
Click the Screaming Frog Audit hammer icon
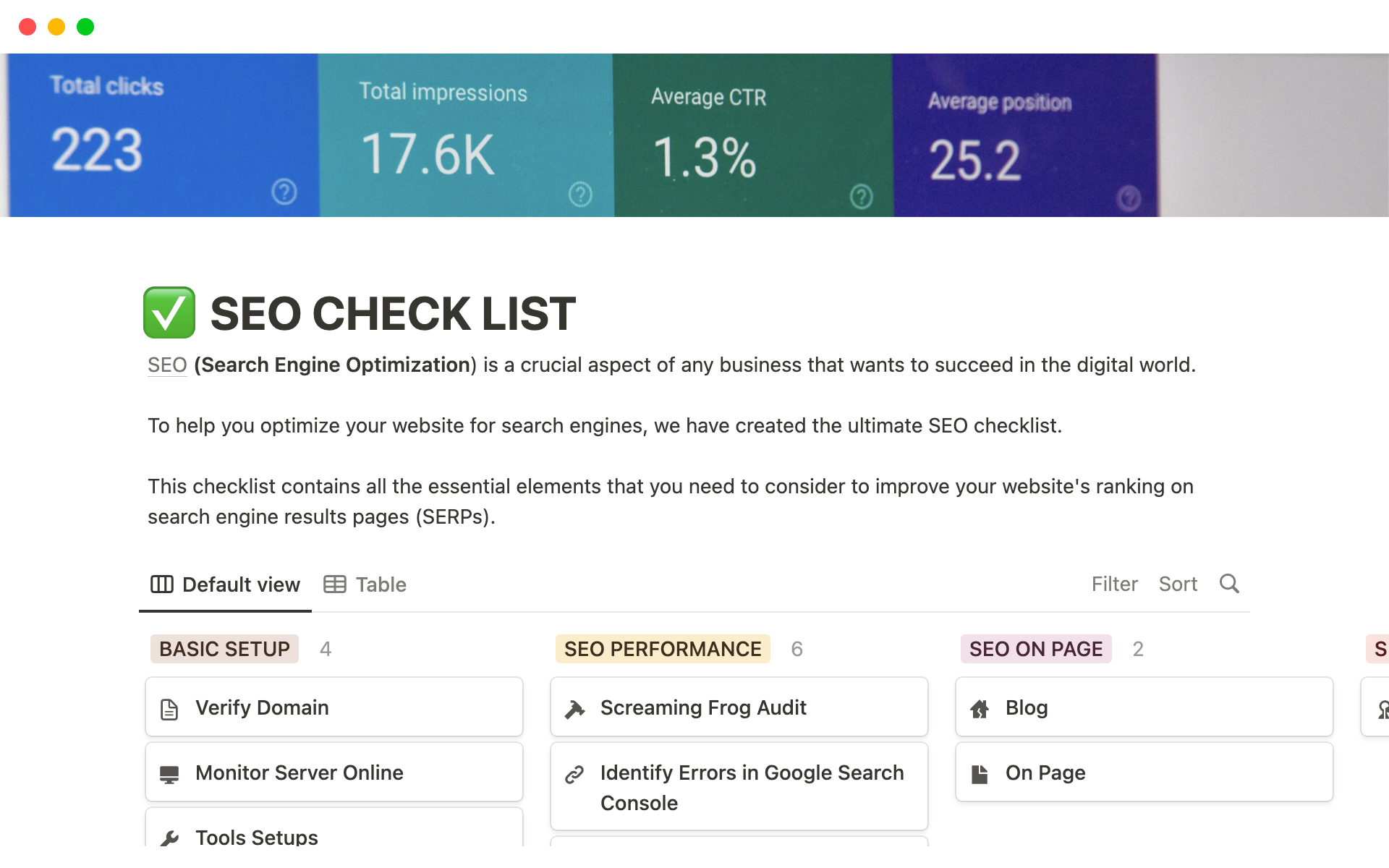click(x=574, y=709)
